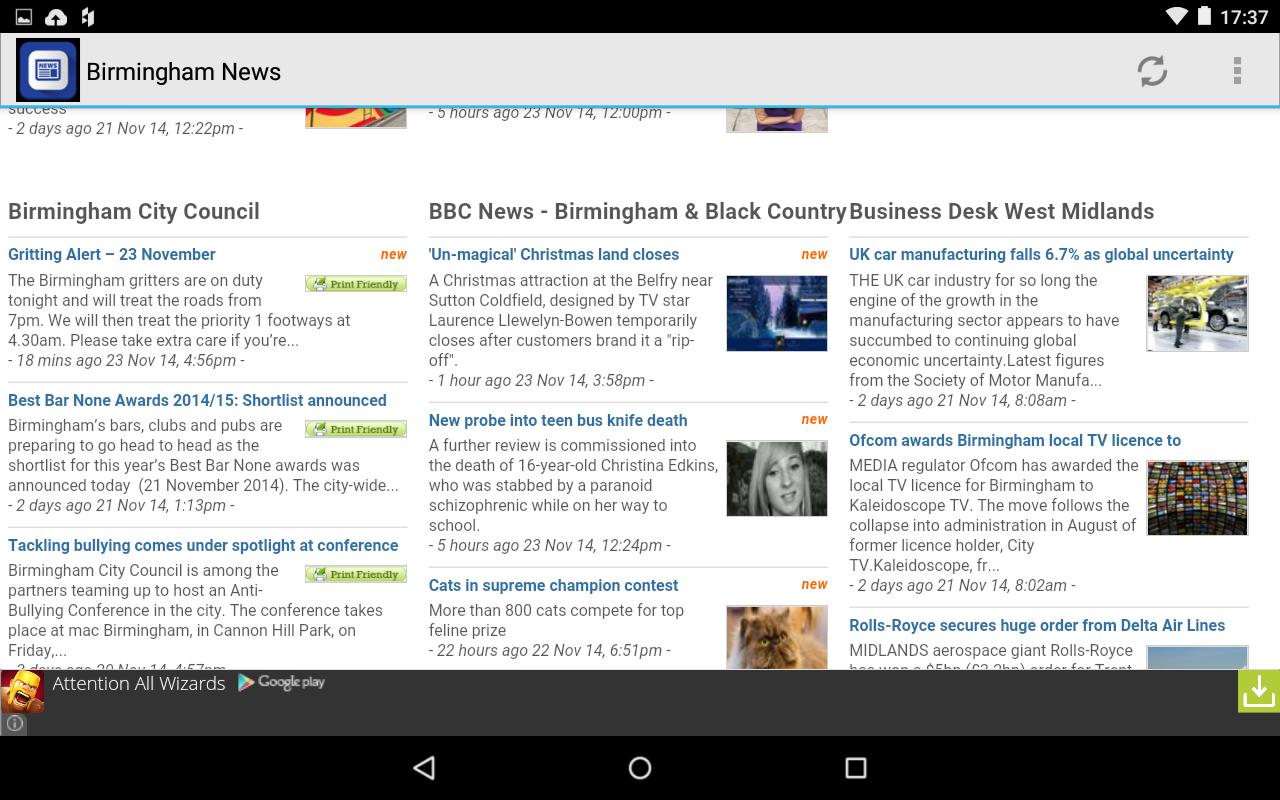This screenshot has height=800, width=1280.
Task: Open 'Rolls-Royce secures huge order' article
Action: click(x=1037, y=625)
